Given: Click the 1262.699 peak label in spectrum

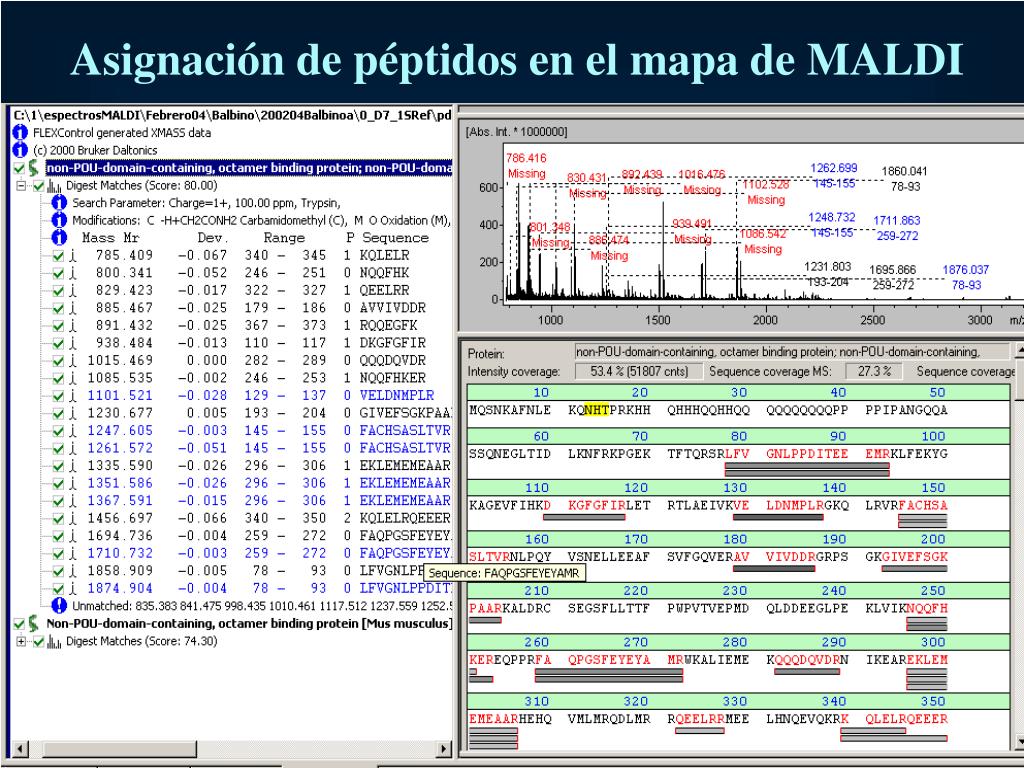Looking at the screenshot, I should click(x=833, y=168).
